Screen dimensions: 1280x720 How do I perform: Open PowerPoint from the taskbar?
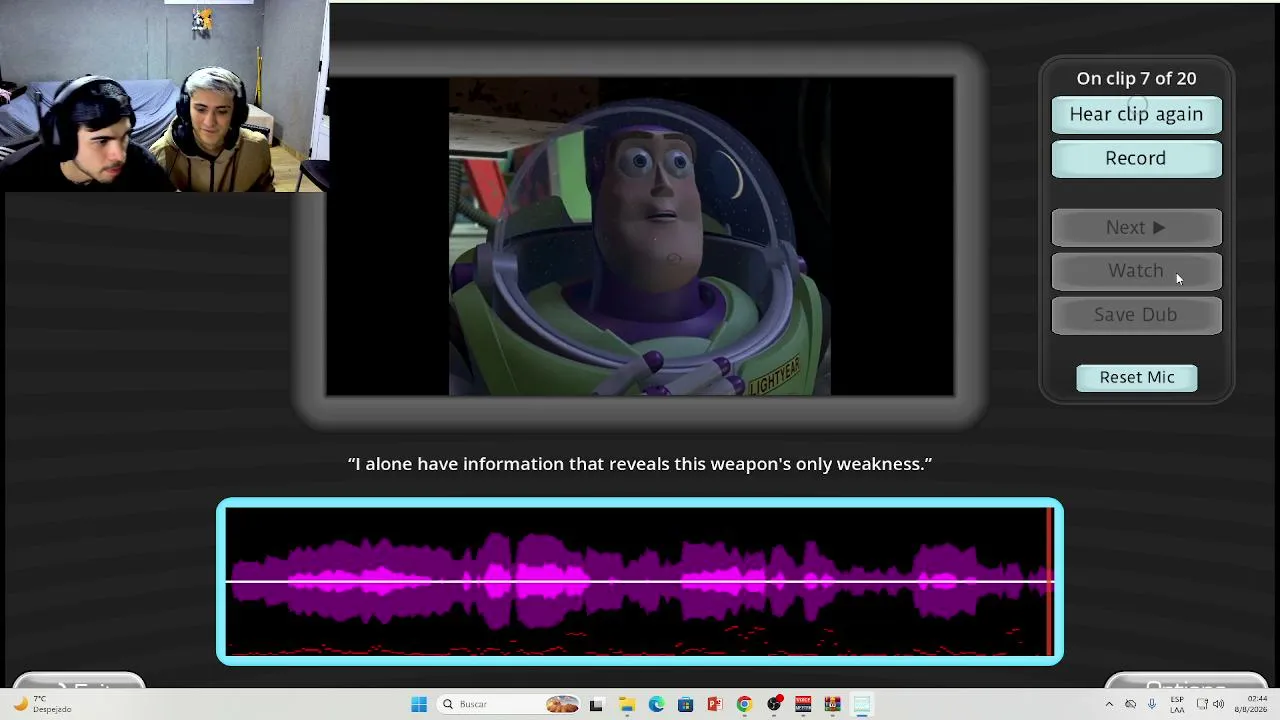pyautogui.click(x=715, y=704)
